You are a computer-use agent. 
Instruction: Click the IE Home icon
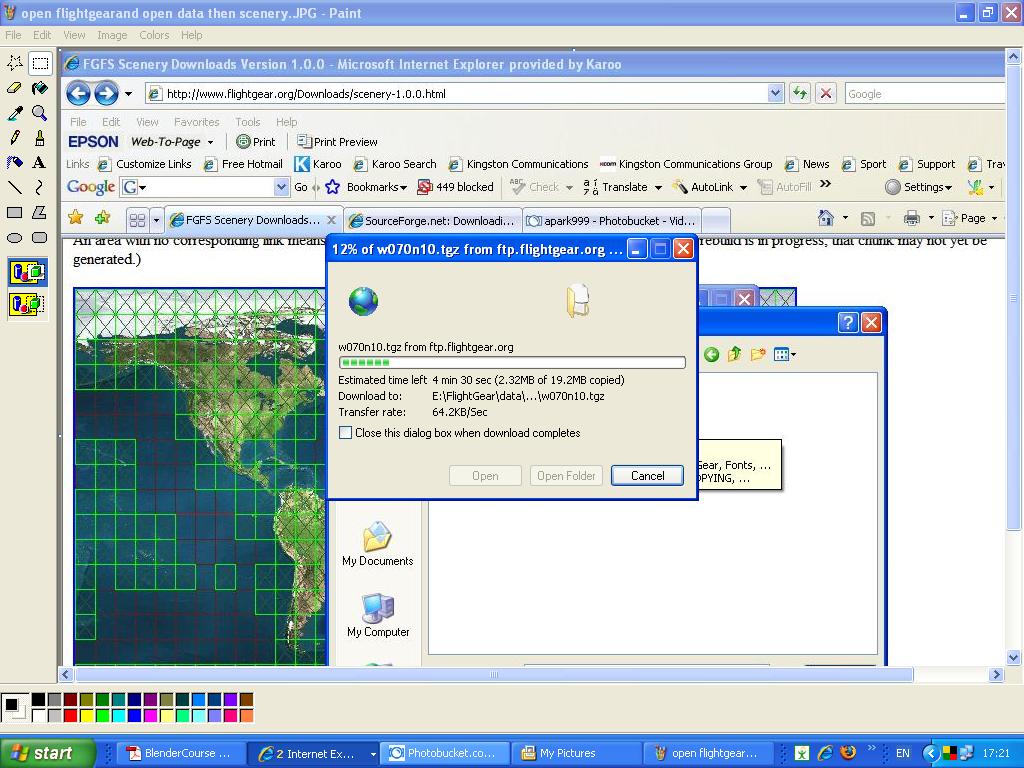825,218
